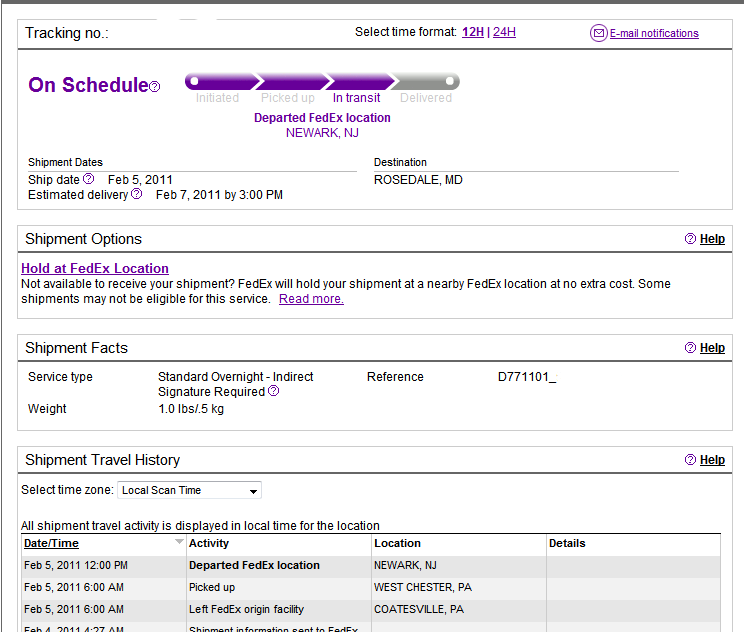Image resolution: width=744 pixels, height=632 pixels.
Task: Click the Signature Required help icon
Action: (273, 391)
